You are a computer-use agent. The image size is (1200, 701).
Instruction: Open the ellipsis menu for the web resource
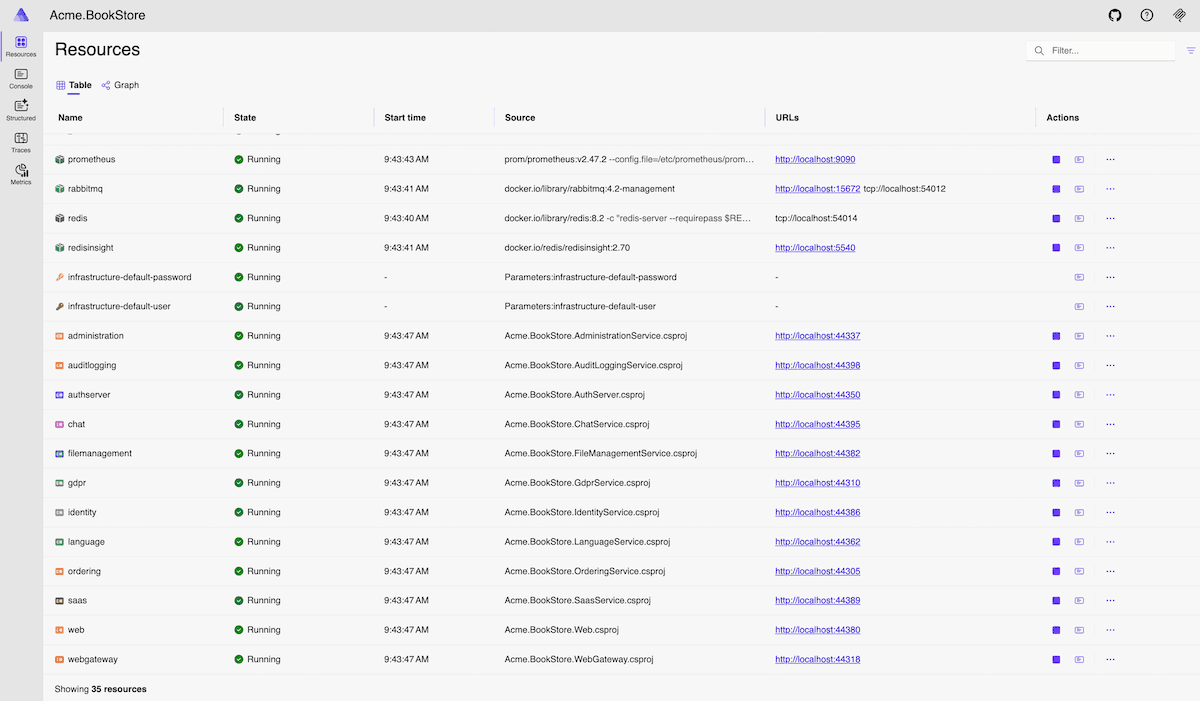(1109, 630)
